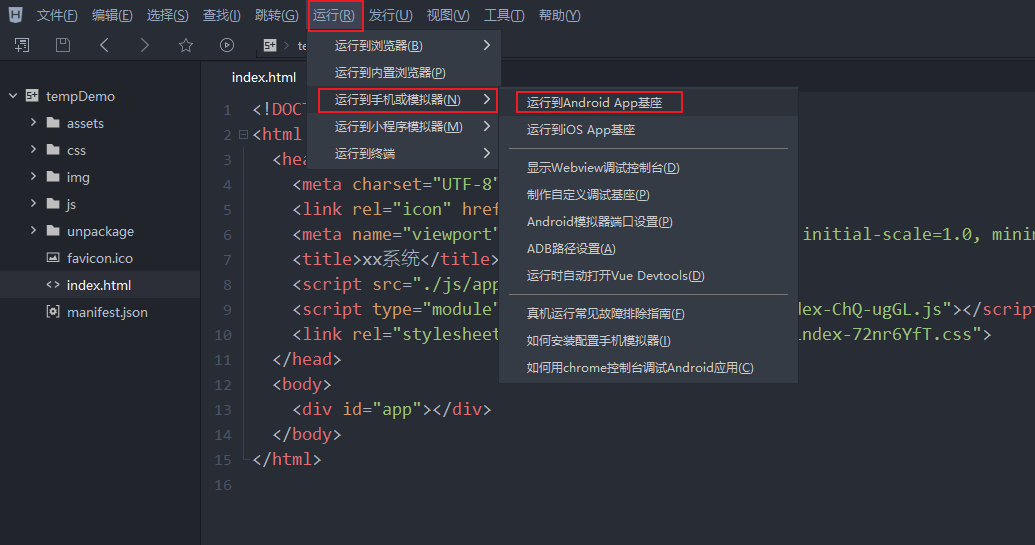
Task: Select ADB路径设置(A)
Action: point(648,249)
